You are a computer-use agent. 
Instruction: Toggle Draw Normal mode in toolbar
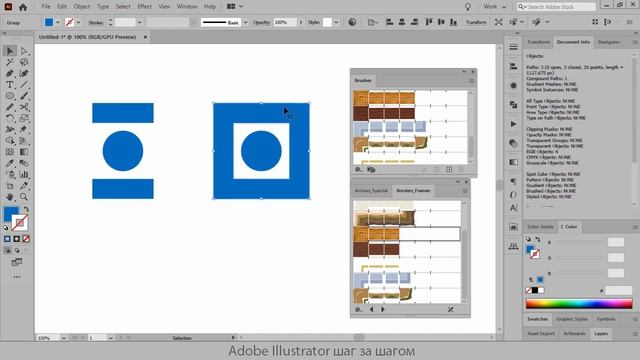click(7, 250)
